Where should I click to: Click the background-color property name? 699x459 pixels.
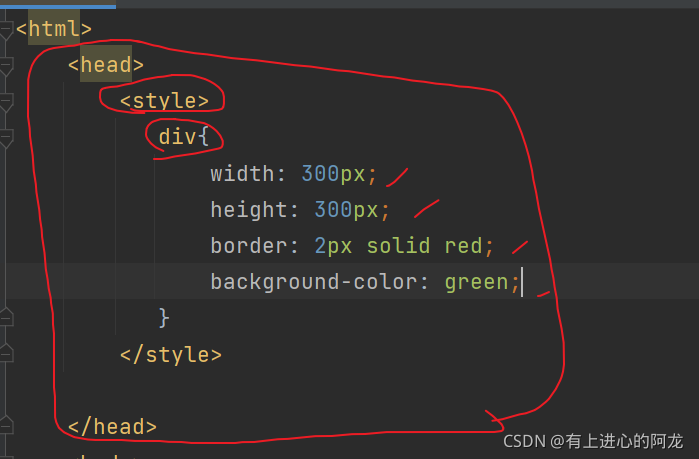[313, 282]
